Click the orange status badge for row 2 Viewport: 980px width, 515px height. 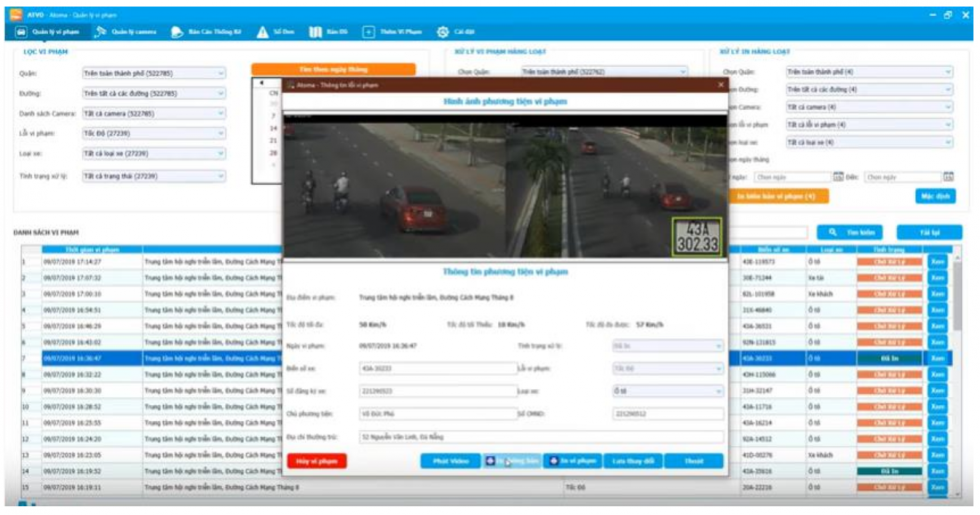pos(889,278)
